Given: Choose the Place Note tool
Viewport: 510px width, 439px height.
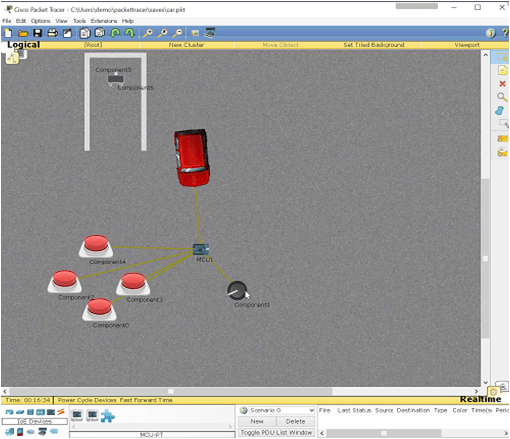Looking at the screenshot, I should [x=502, y=70].
